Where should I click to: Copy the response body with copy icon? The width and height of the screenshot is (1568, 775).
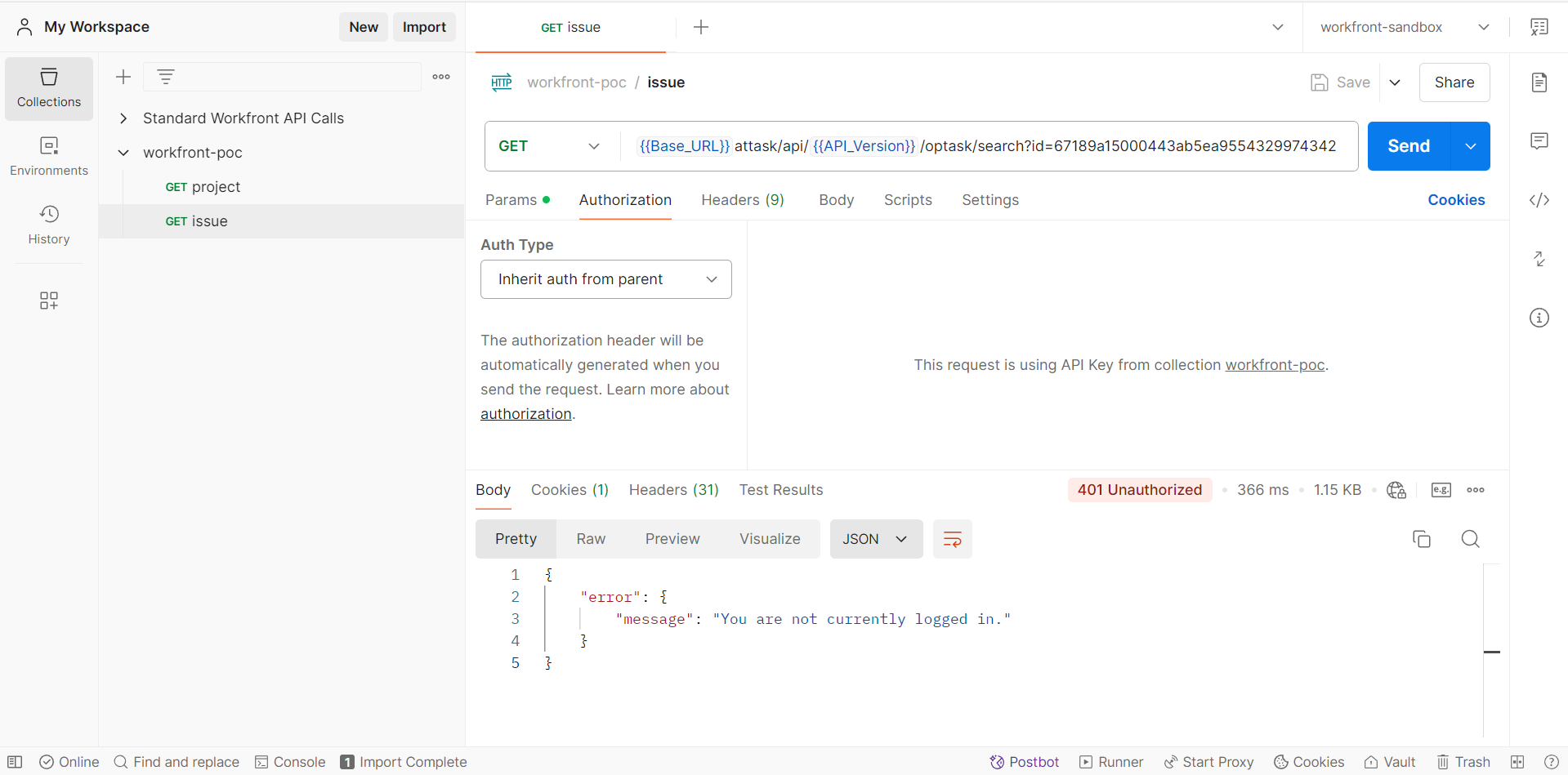pos(1421,539)
